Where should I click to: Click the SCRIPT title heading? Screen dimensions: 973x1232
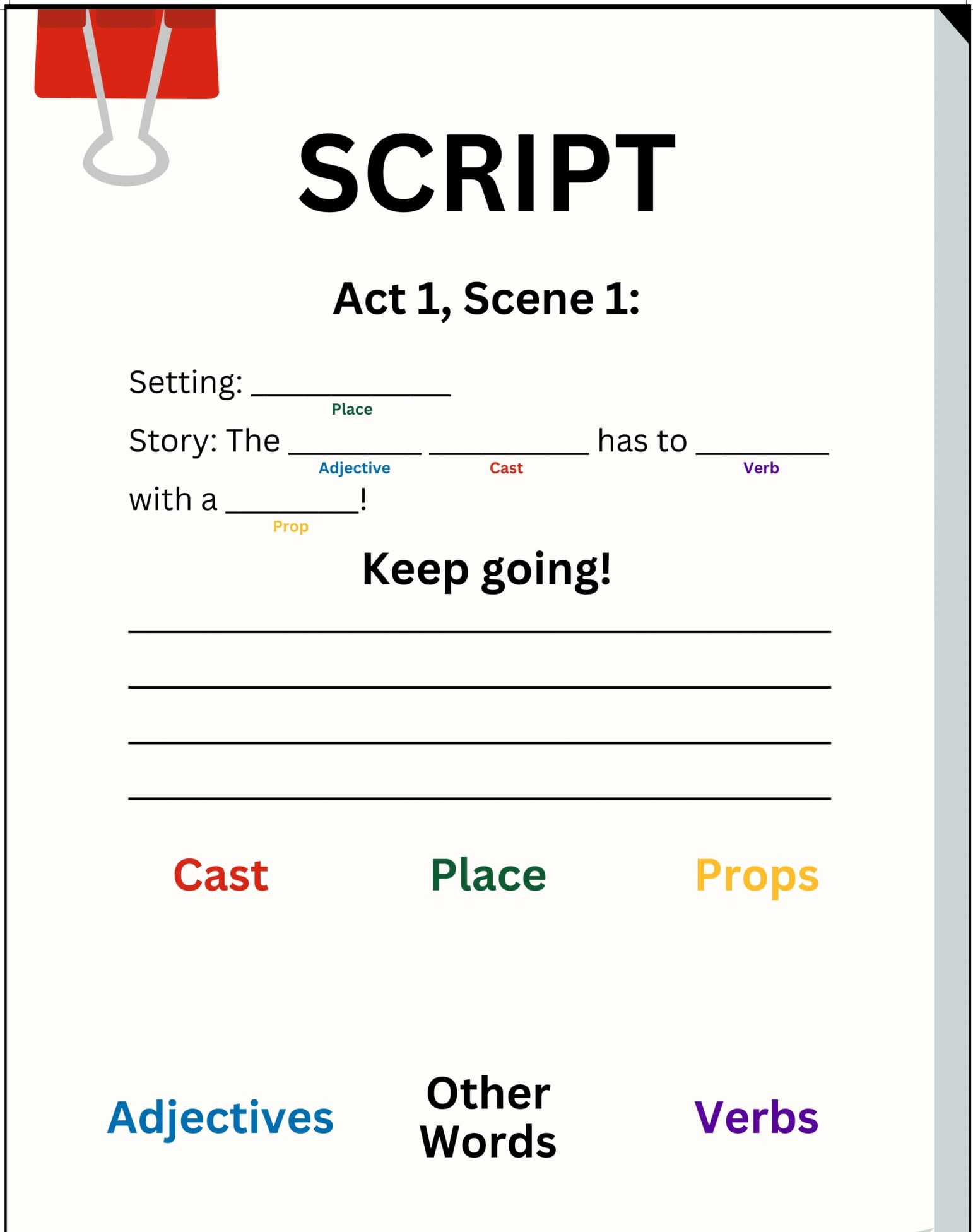[486, 173]
